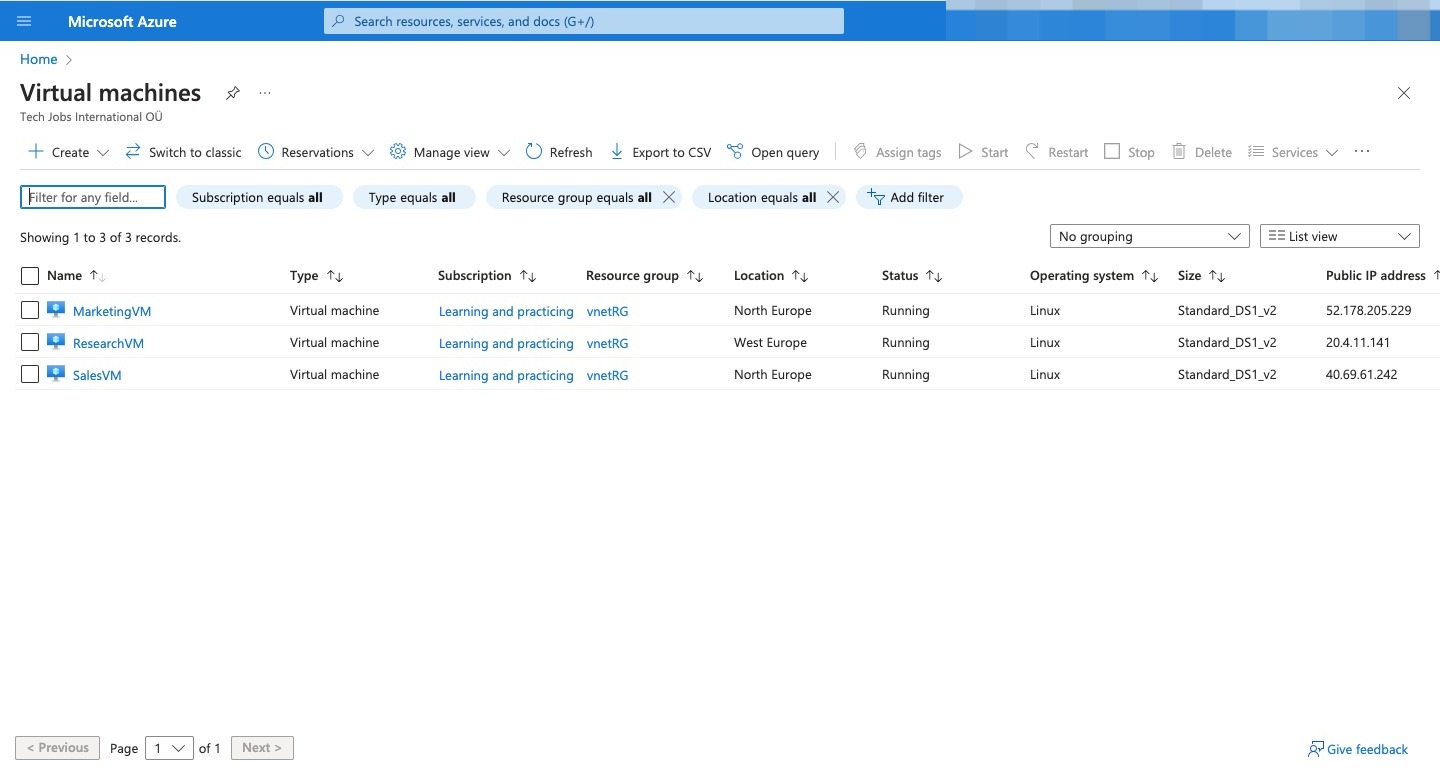
Task: Open ResearchVM's vnetRG resource group
Action: [x=607, y=344]
